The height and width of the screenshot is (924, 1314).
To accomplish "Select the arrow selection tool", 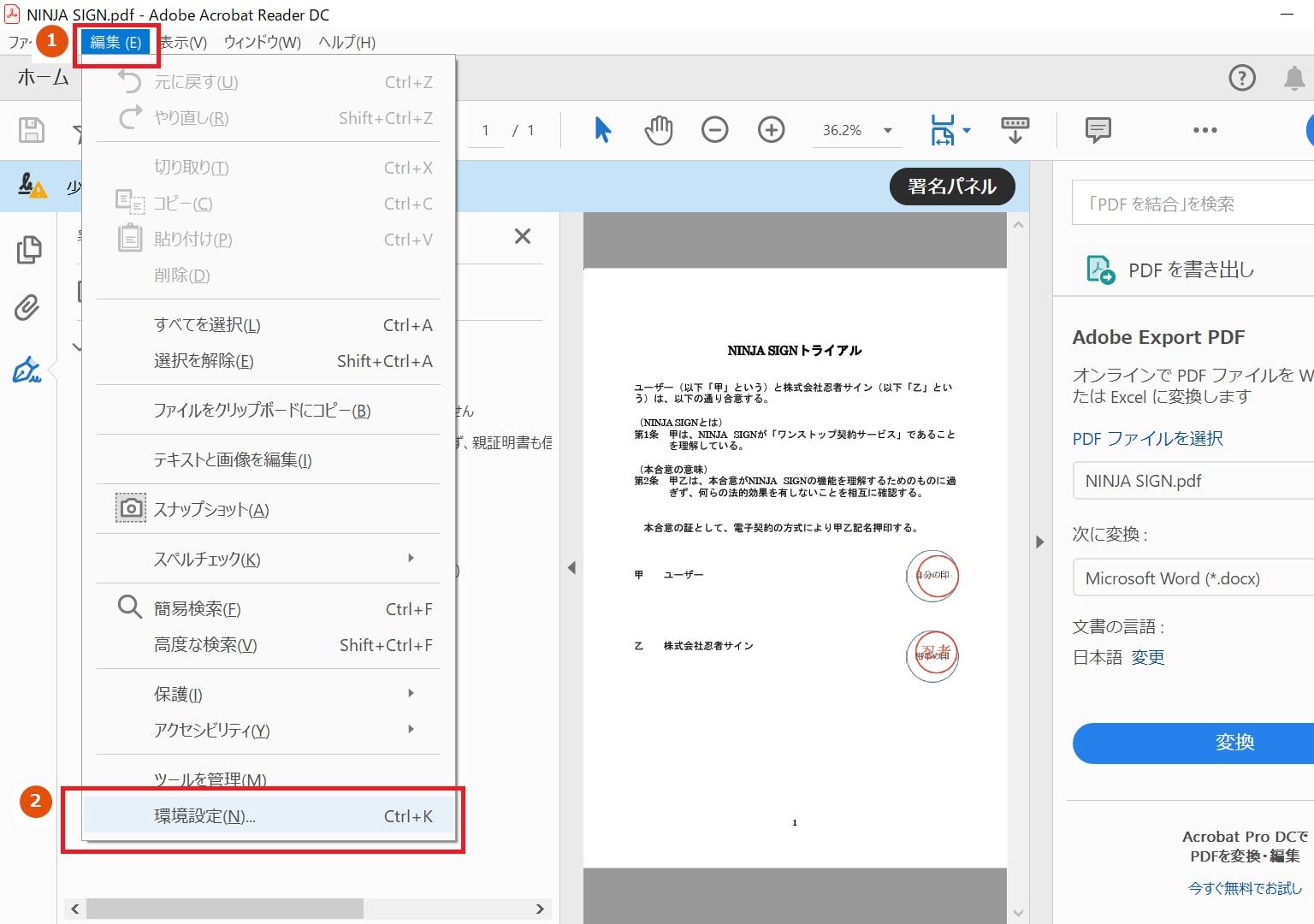I will point(603,130).
